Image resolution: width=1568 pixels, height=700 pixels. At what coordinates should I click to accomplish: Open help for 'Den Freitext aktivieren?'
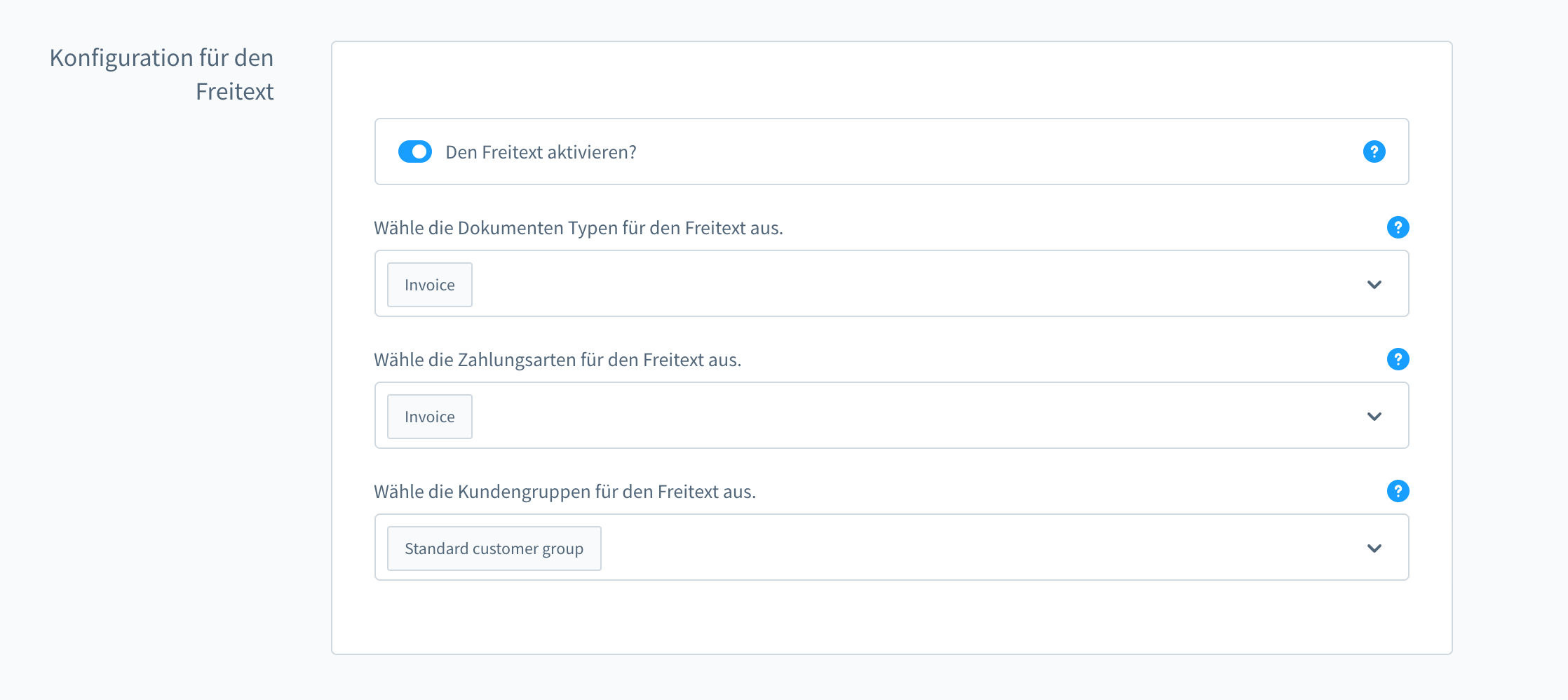pyautogui.click(x=1374, y=152)
